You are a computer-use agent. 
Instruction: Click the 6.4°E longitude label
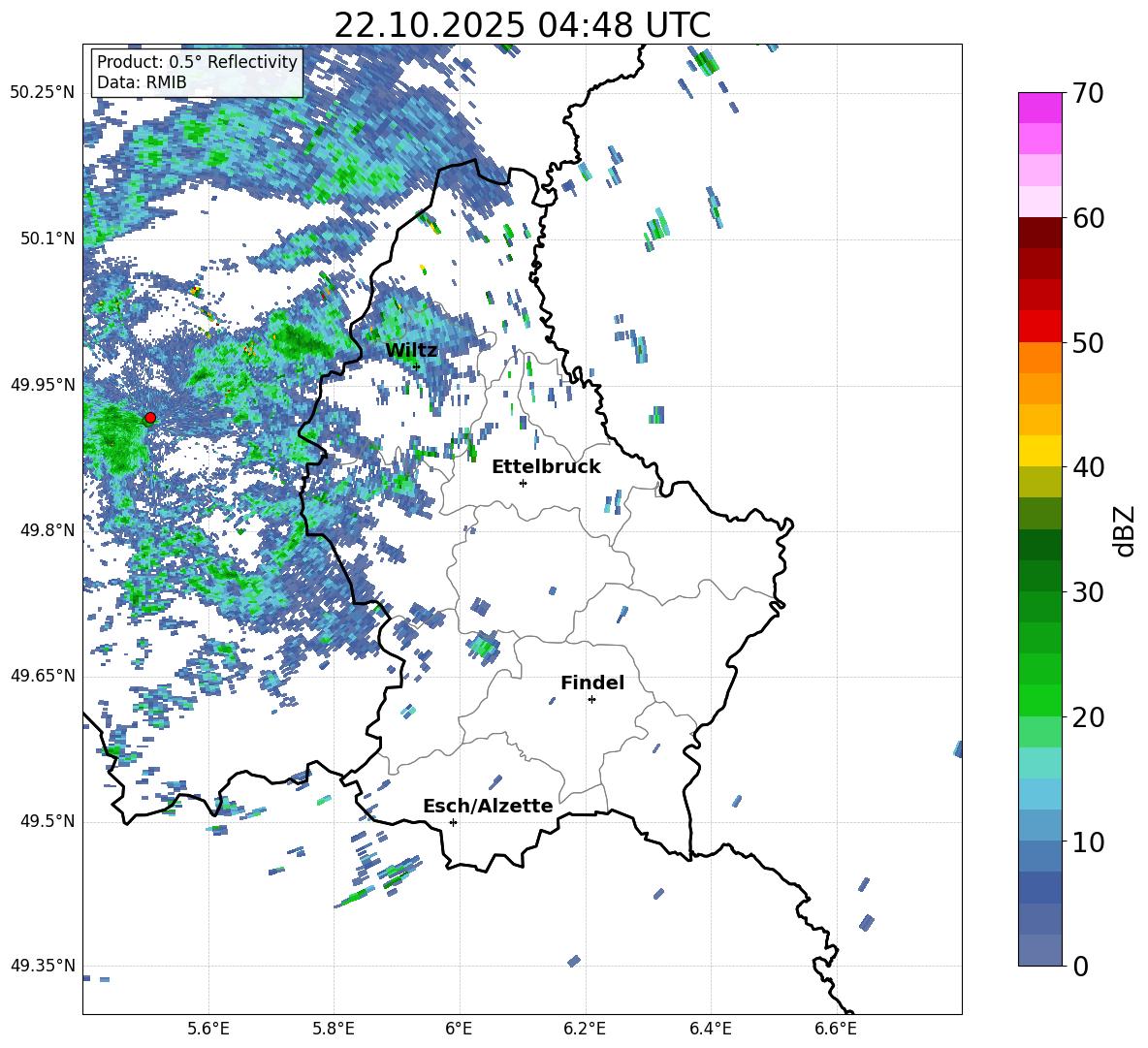coord(710,1029)
